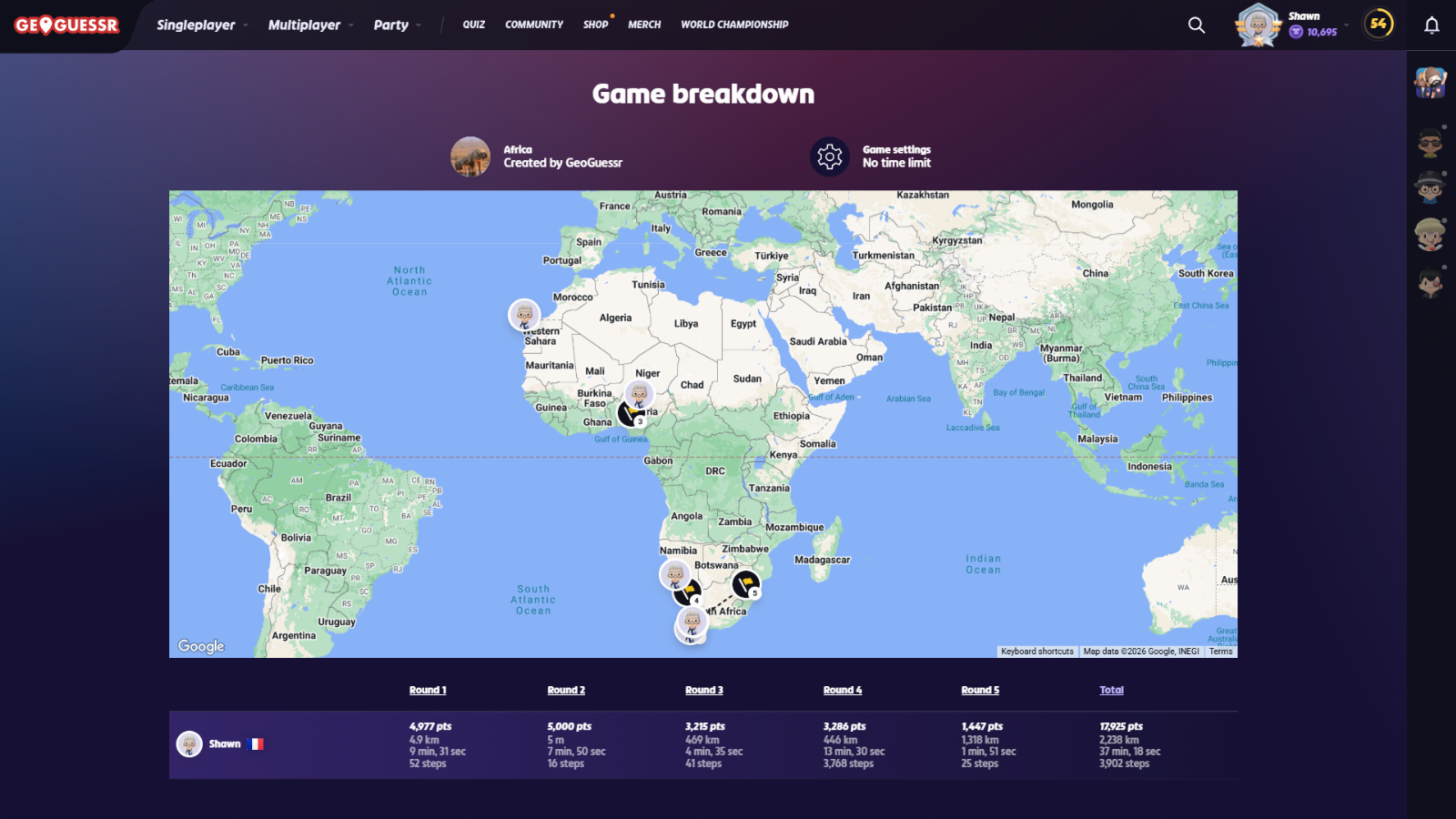Expand the Party dropdown menu
The height and width of the screenshot is (819, 1456).
[397, 25]
